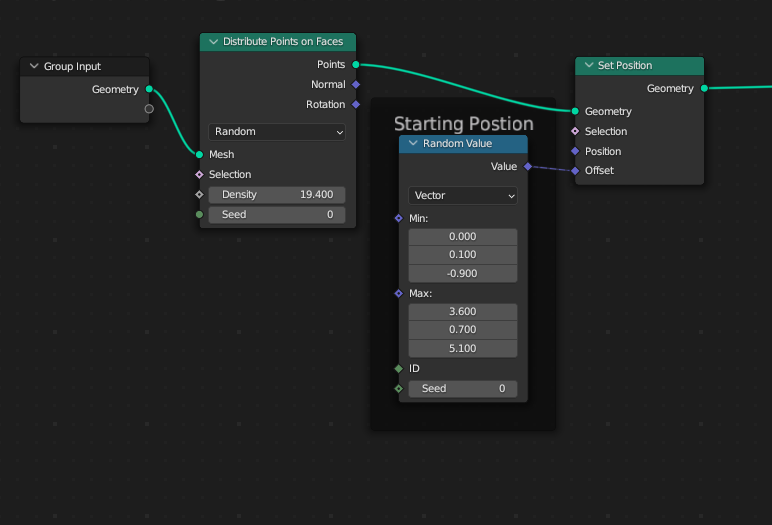Open the Random distribution method dropdown
Viewport: 772px width, 525px height.
tap(277, 131)
